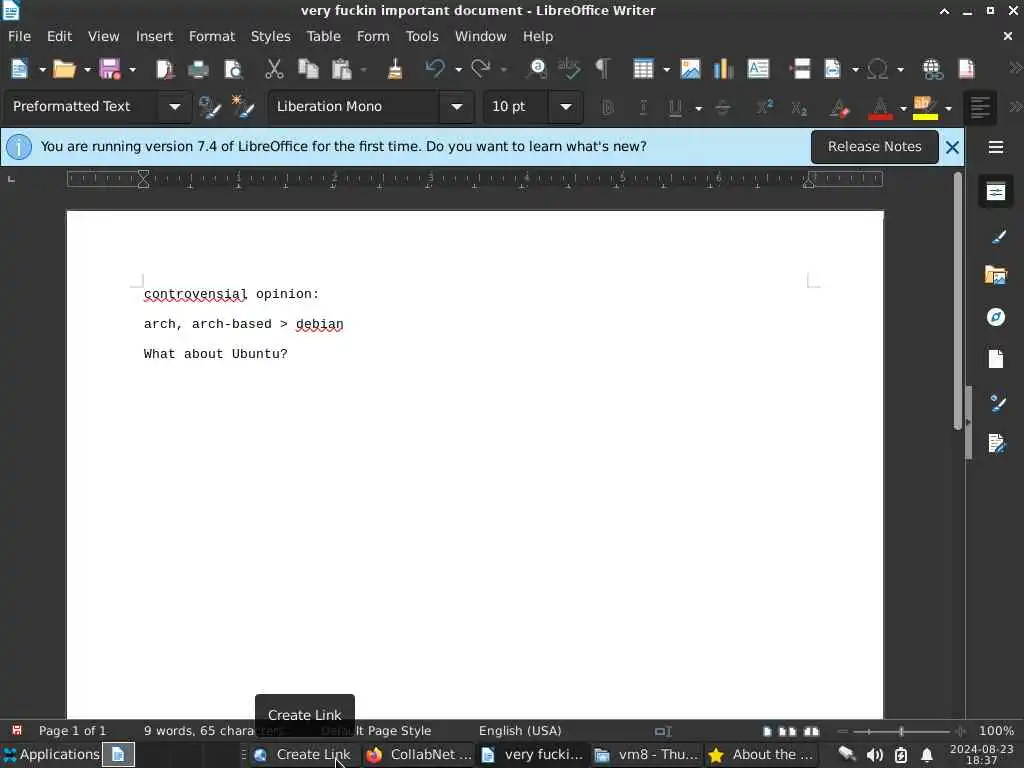Open the sidebar Gallery deck
This screenshot has width=1024, height=768.
pos(996,276)
